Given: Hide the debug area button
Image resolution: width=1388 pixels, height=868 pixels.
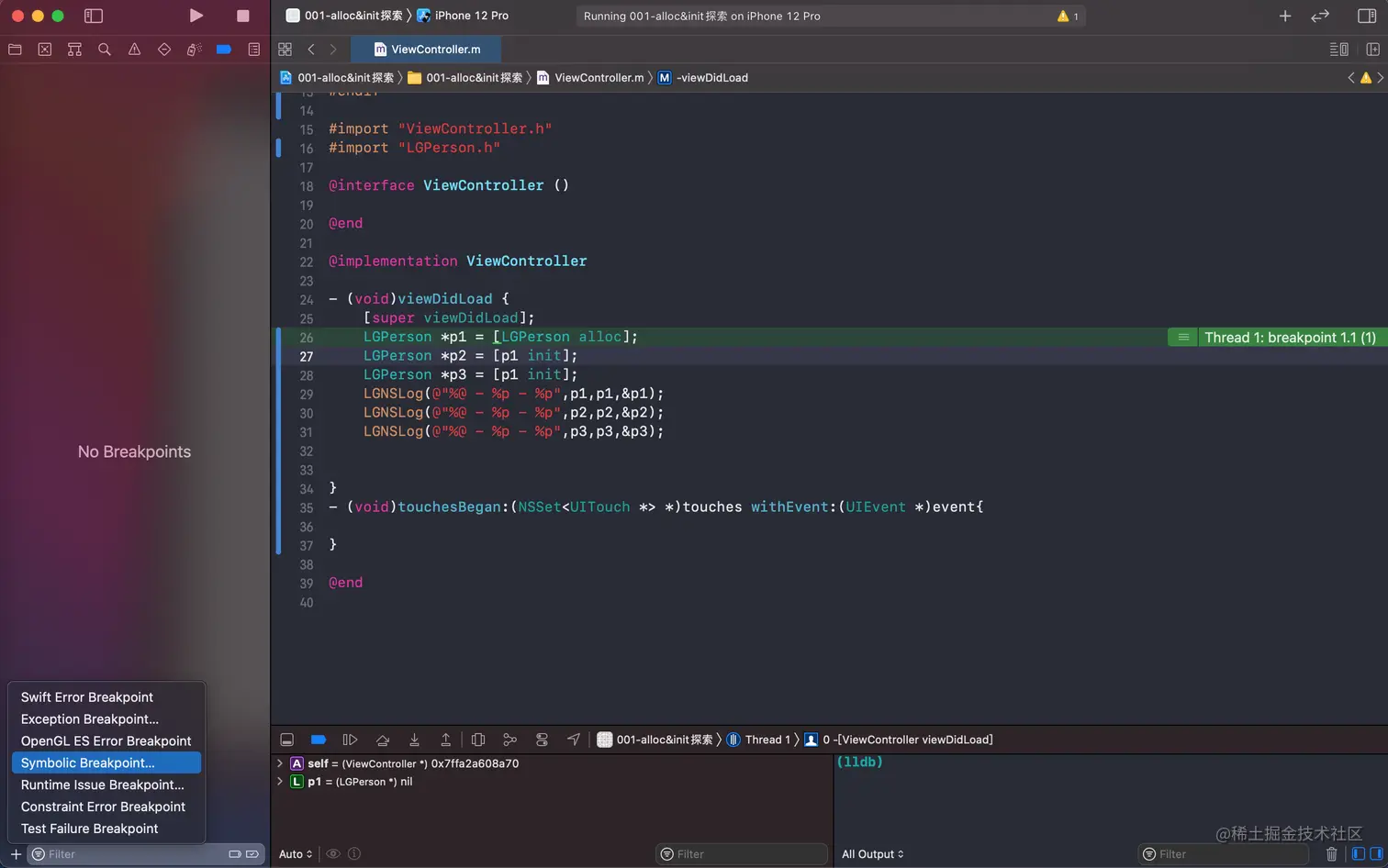Looking at the screenshot, I should click(x=287, y=740).
